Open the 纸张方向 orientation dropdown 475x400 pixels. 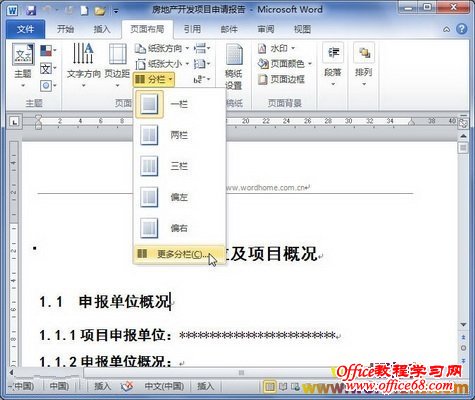[162, 49]
